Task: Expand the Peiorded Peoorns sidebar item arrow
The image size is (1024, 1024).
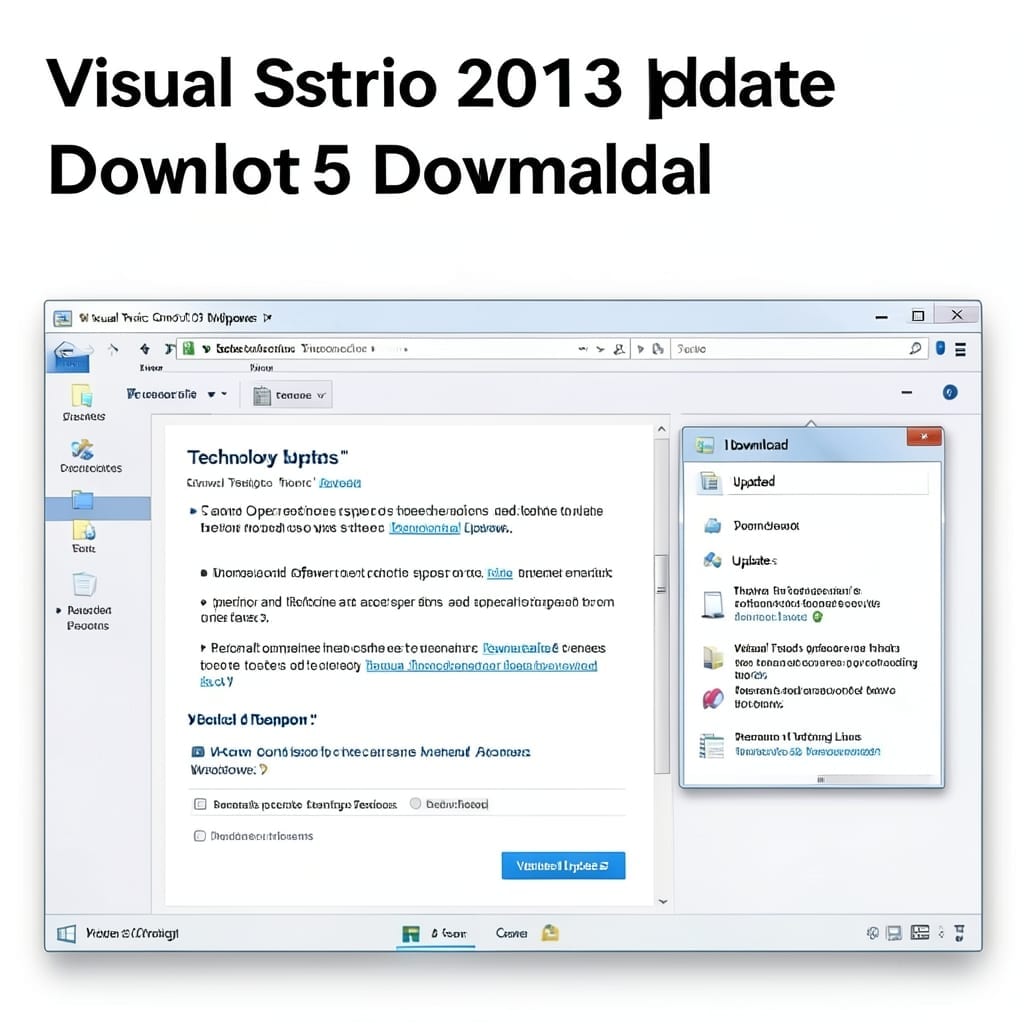Action: tap(59, 611)
